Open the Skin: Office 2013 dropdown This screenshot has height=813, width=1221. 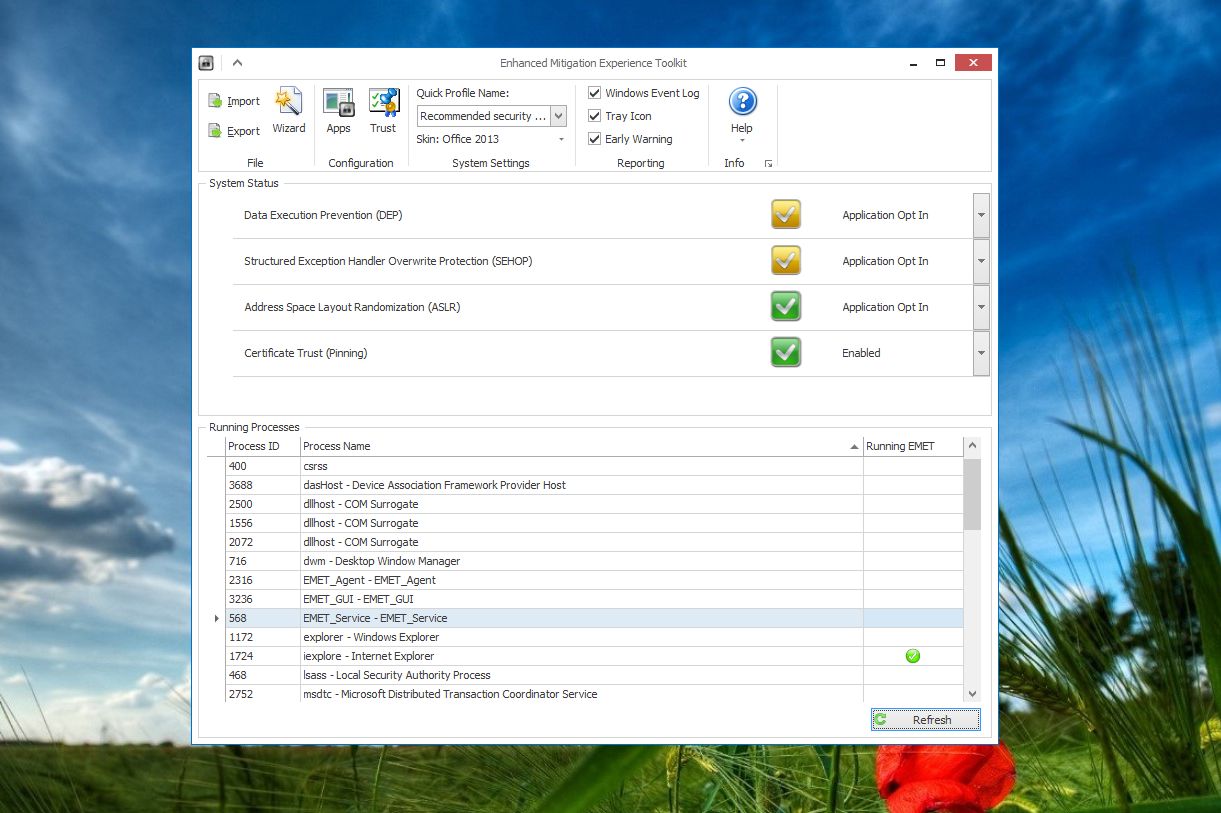pyautogui.click(x=561, y=139)
